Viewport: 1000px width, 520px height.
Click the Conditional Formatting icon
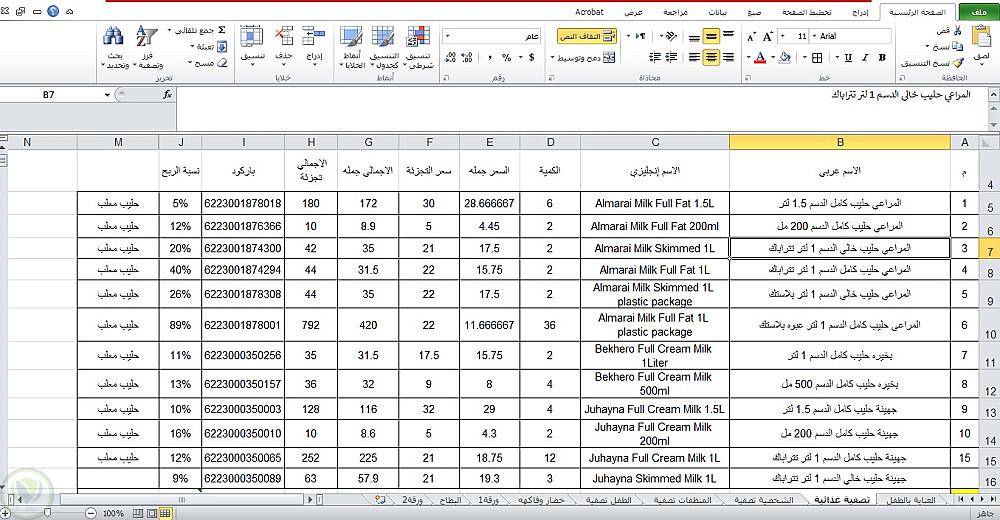point(418,36)
